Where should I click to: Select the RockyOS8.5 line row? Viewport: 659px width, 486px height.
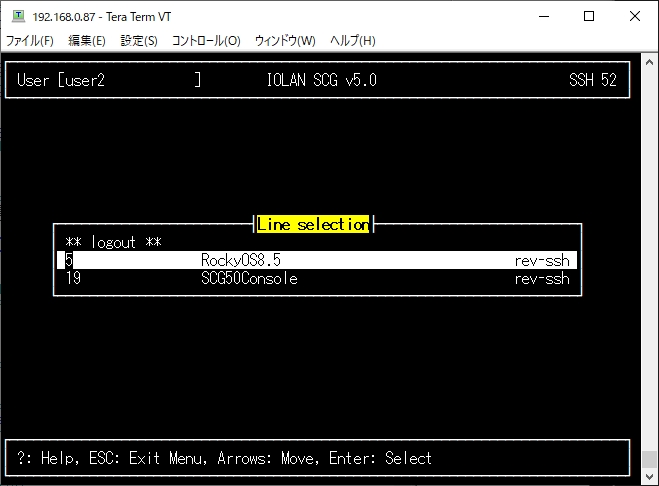pos(317,260)
